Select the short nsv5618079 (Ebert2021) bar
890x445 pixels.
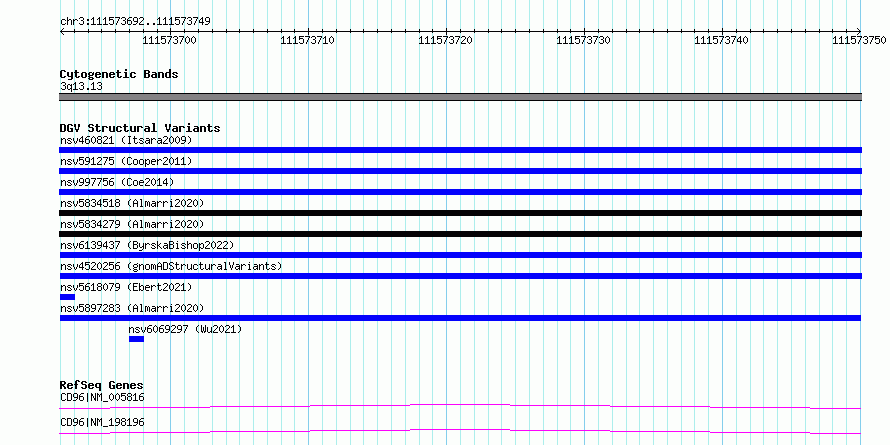point(67,297)
